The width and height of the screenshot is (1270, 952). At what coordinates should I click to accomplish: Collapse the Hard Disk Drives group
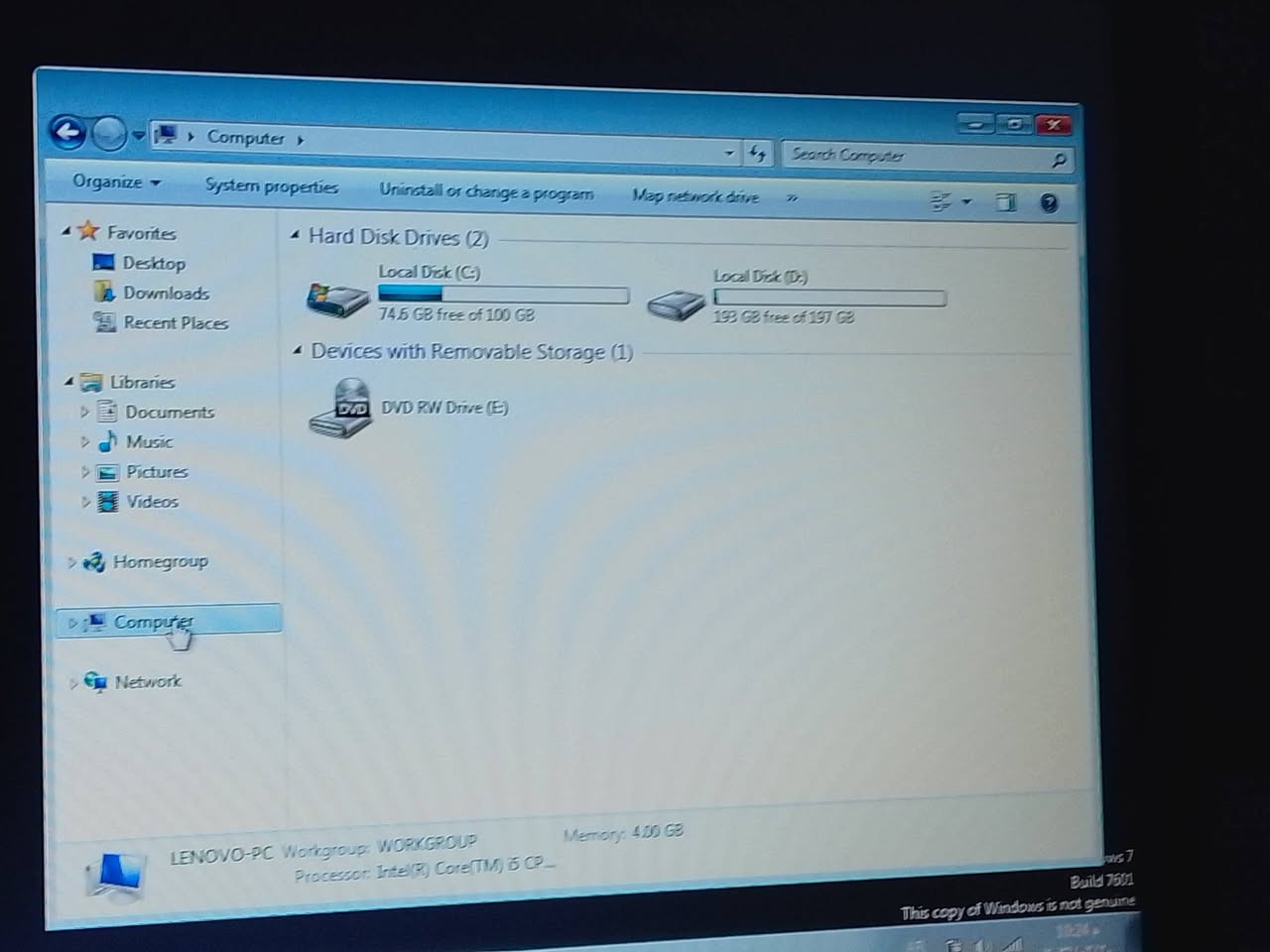tap(295, 236)
